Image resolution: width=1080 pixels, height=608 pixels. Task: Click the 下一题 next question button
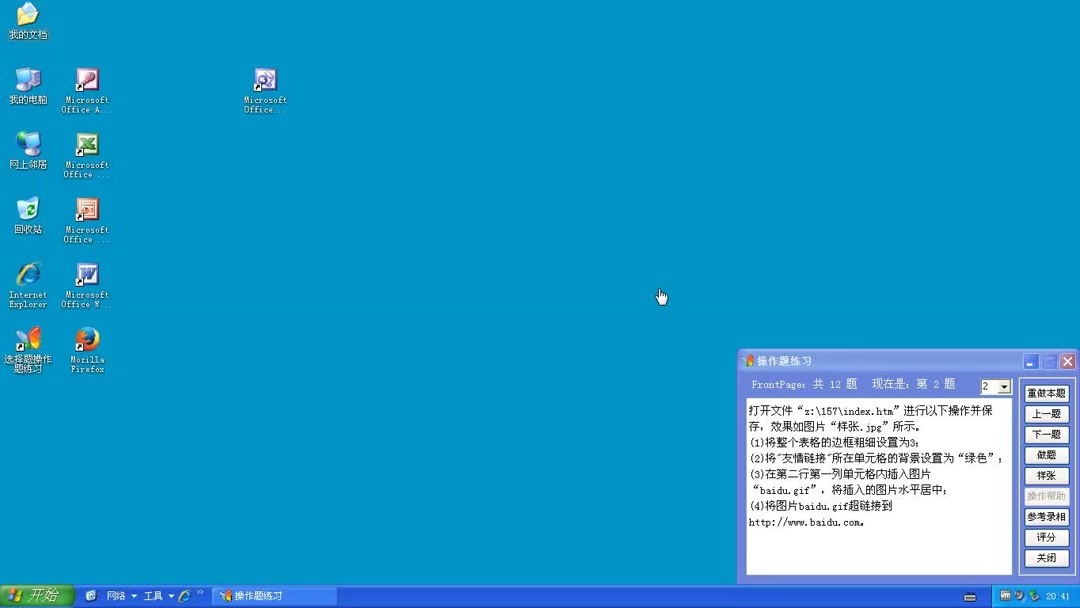(x=1046, y=434)
